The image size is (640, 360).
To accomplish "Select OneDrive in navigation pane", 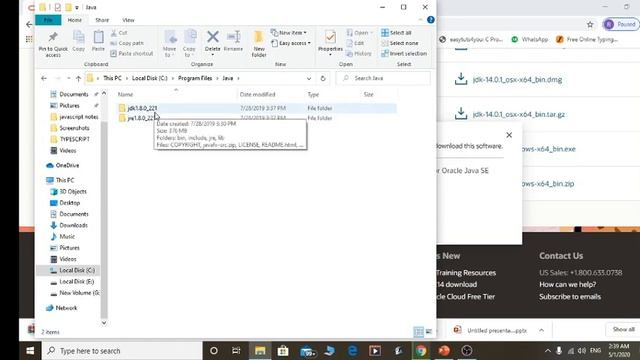I will (67, 165).
